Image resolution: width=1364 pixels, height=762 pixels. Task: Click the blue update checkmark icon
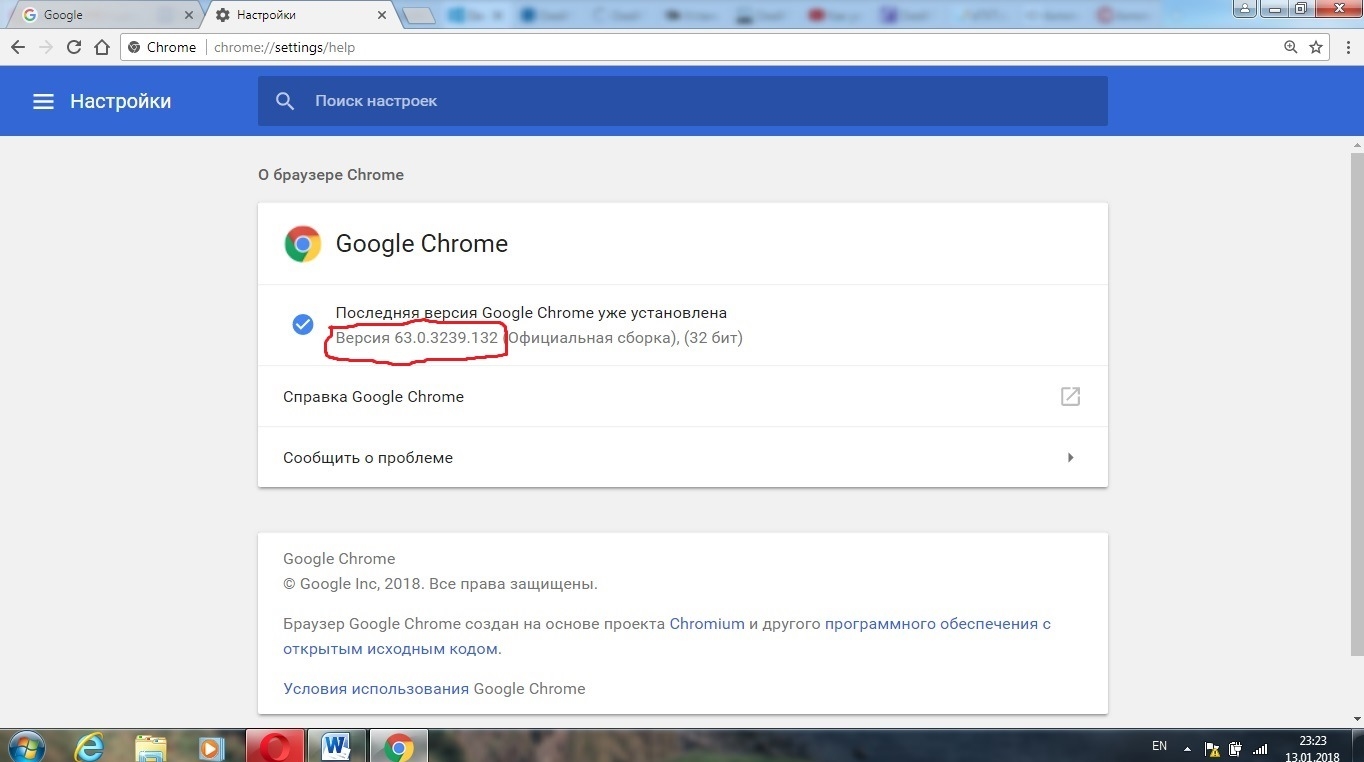(302, 325)
